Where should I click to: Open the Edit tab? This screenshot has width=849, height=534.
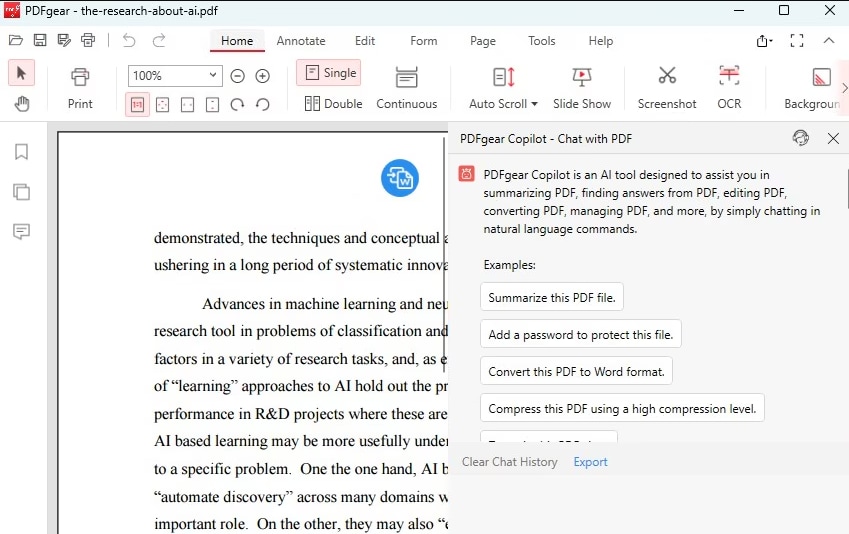[365, 41]
